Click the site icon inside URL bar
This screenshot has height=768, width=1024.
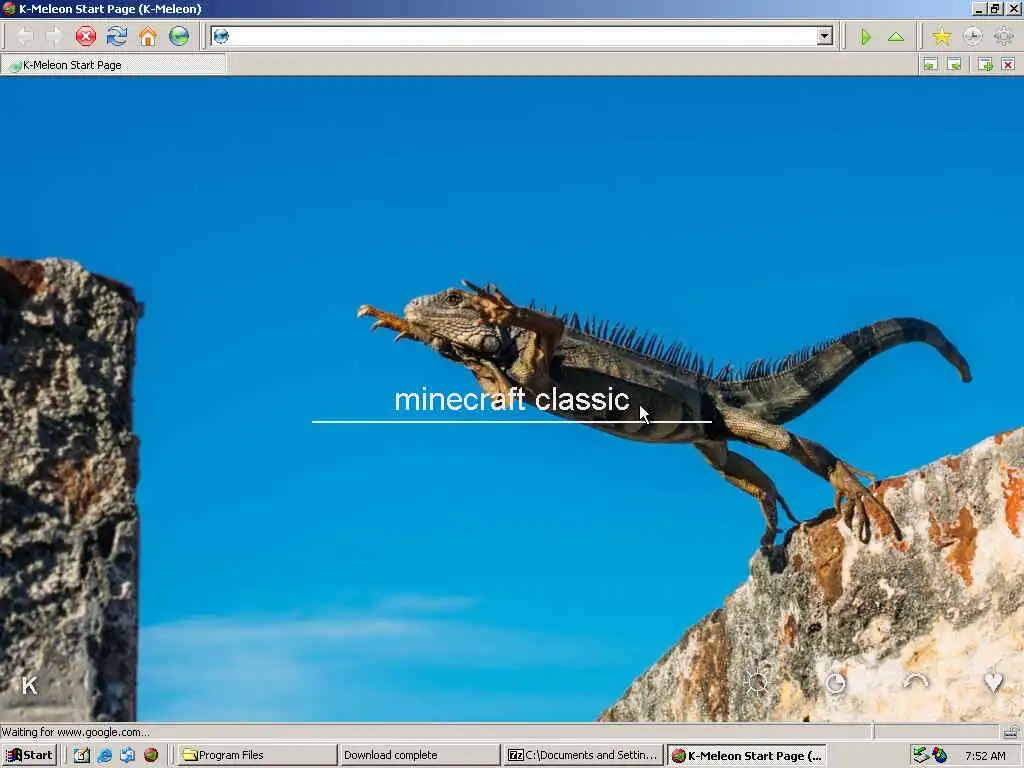click(x=221, y=36)
